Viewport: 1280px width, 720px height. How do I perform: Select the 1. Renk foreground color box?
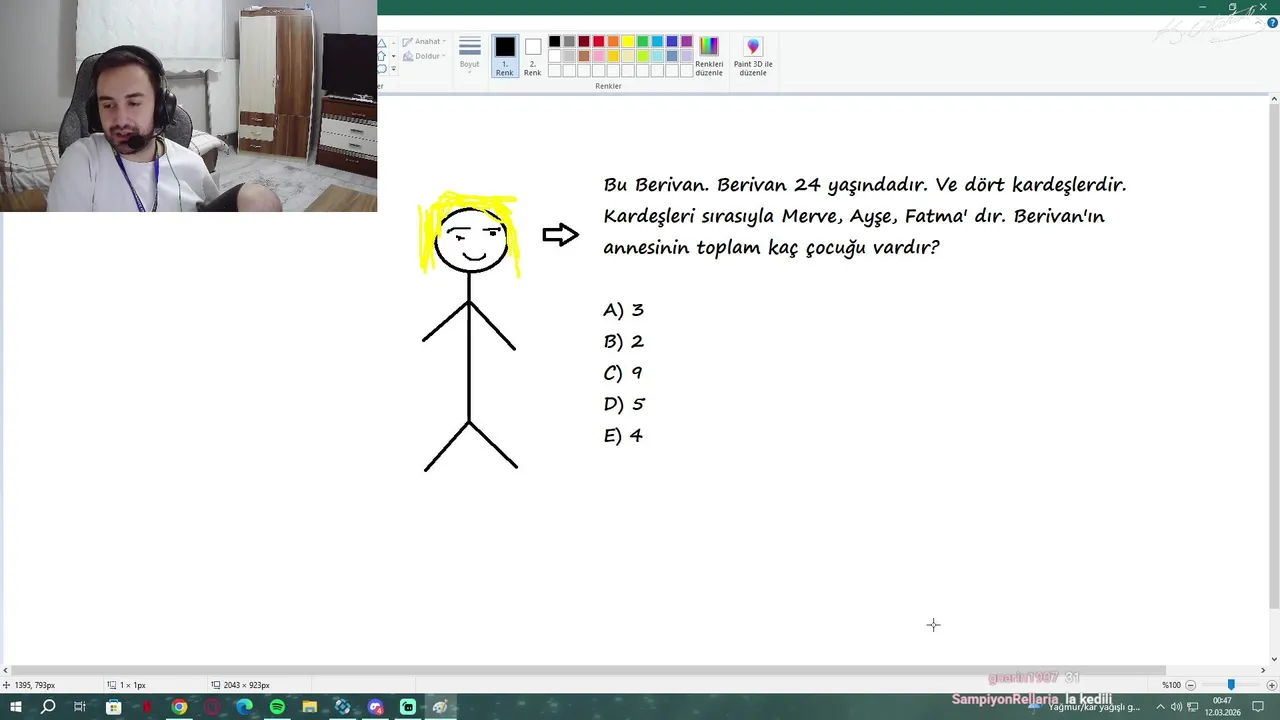[505, 56]
